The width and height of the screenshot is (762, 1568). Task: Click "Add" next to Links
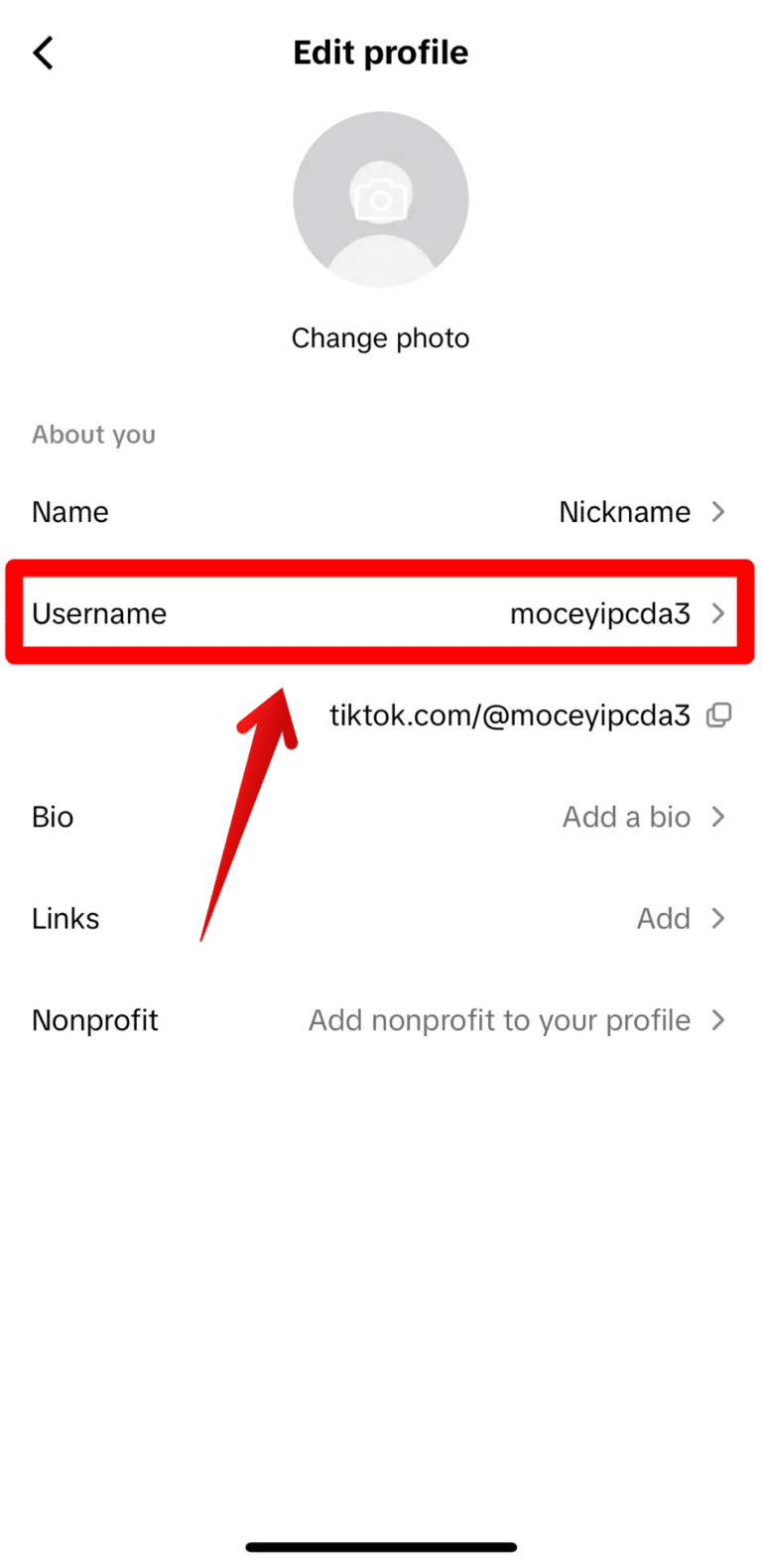click(664, 918)
